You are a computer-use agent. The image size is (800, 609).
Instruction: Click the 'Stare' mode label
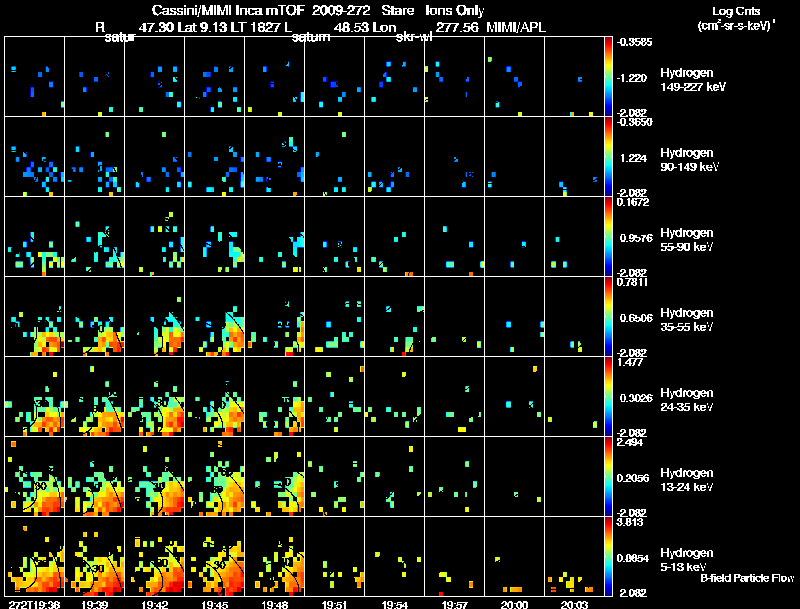pos(398,10)
